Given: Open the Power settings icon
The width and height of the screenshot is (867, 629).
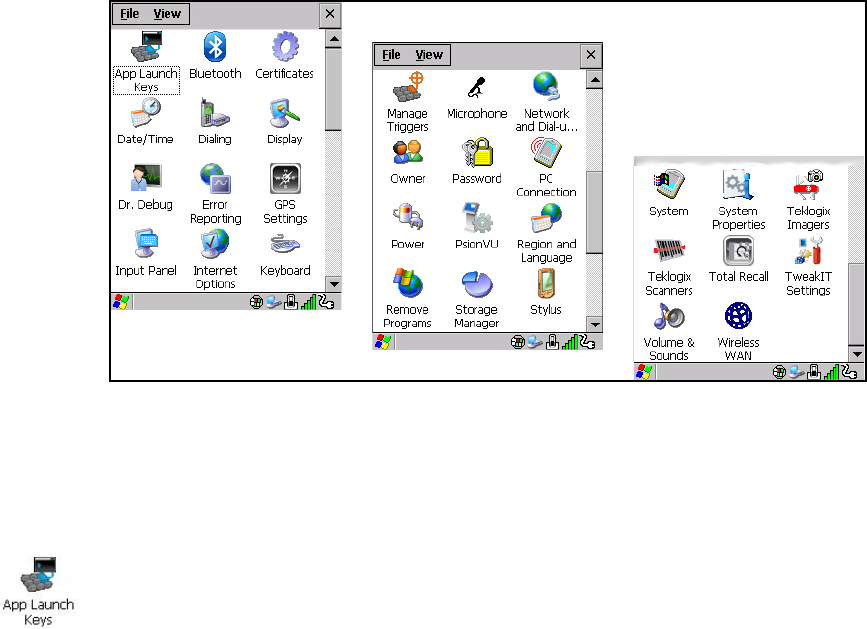Looking at the screenshot, I should [x=408, y=227].
